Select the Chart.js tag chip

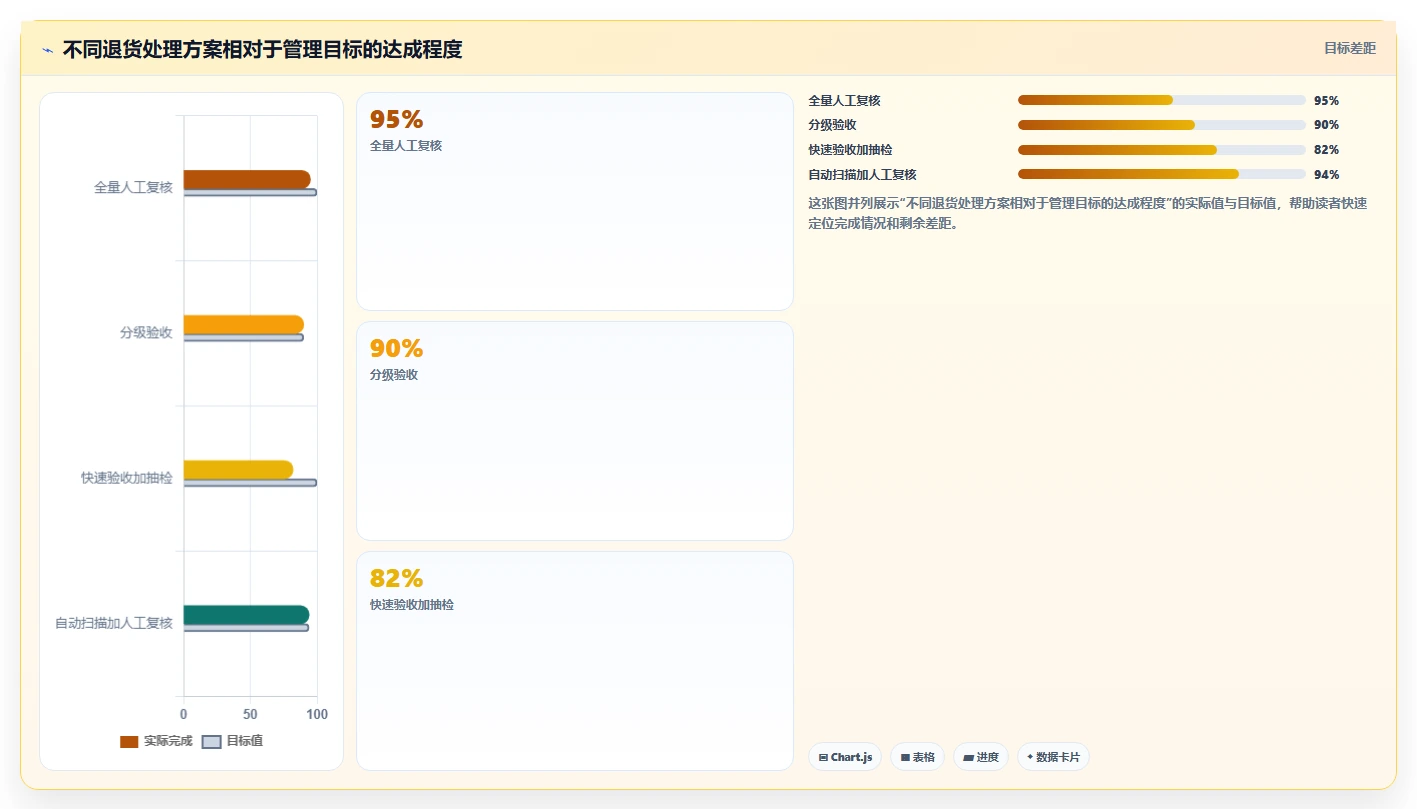pos(845,757)
